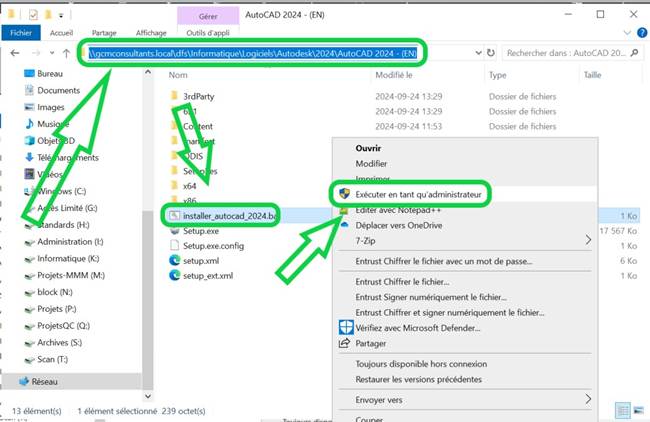Viewport: 650px width, 422px height.
Task: Choose Modifier in the context menu
Action: (371, 164)
